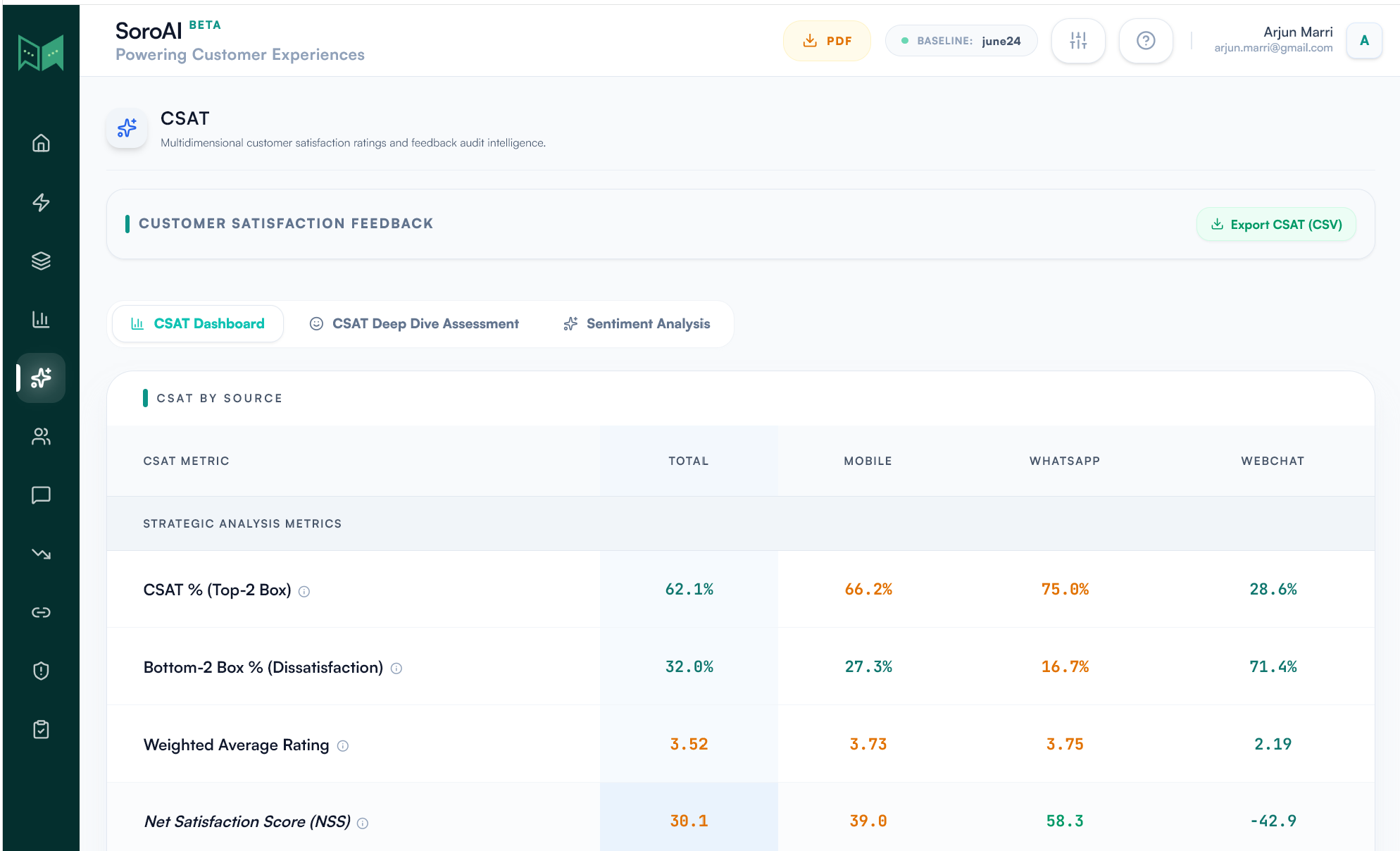Switch to Sentiment Analysis tab
Viewport: 1400px width, 851px height.
pyautogui.click(x=637, y=324)
